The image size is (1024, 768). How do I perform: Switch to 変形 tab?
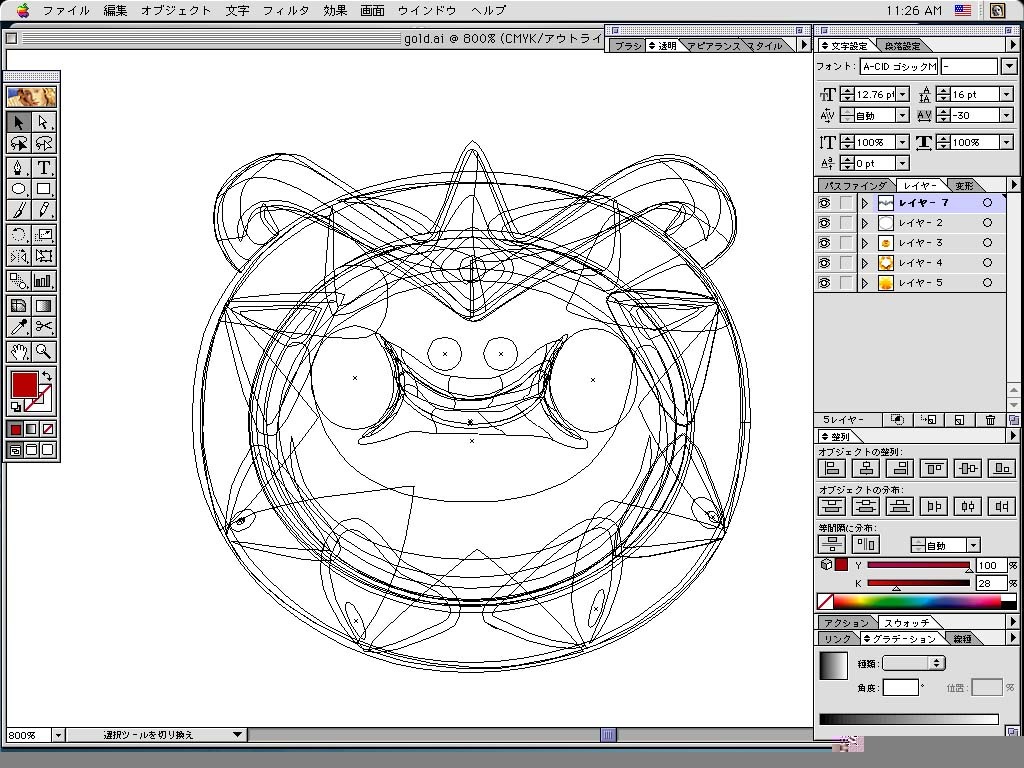[964, 185]
